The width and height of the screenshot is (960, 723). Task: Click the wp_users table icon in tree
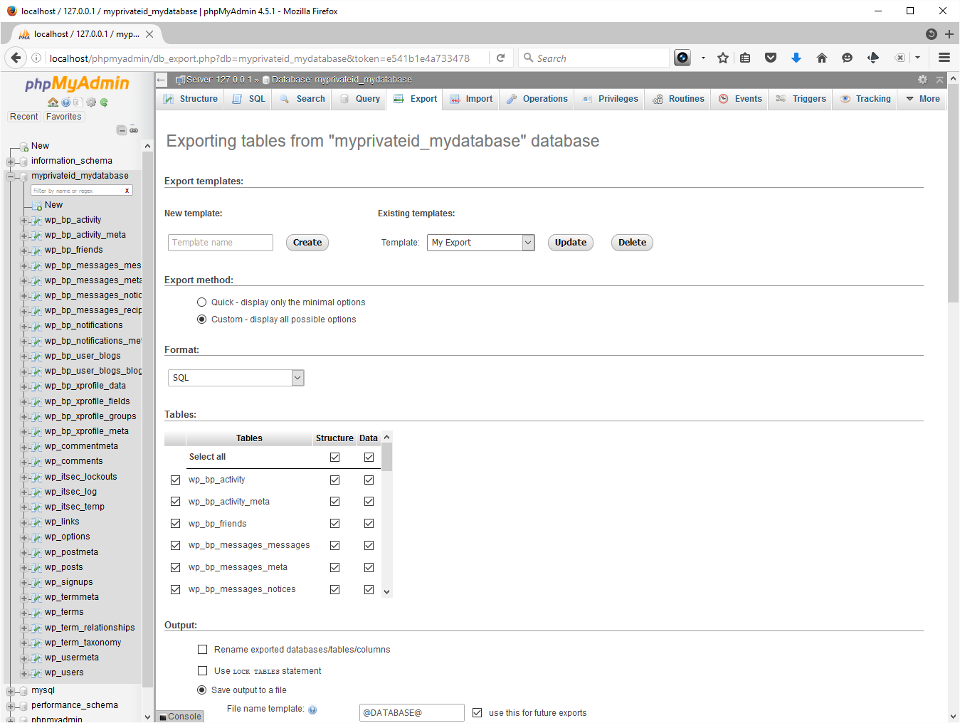tap(37, 673)
